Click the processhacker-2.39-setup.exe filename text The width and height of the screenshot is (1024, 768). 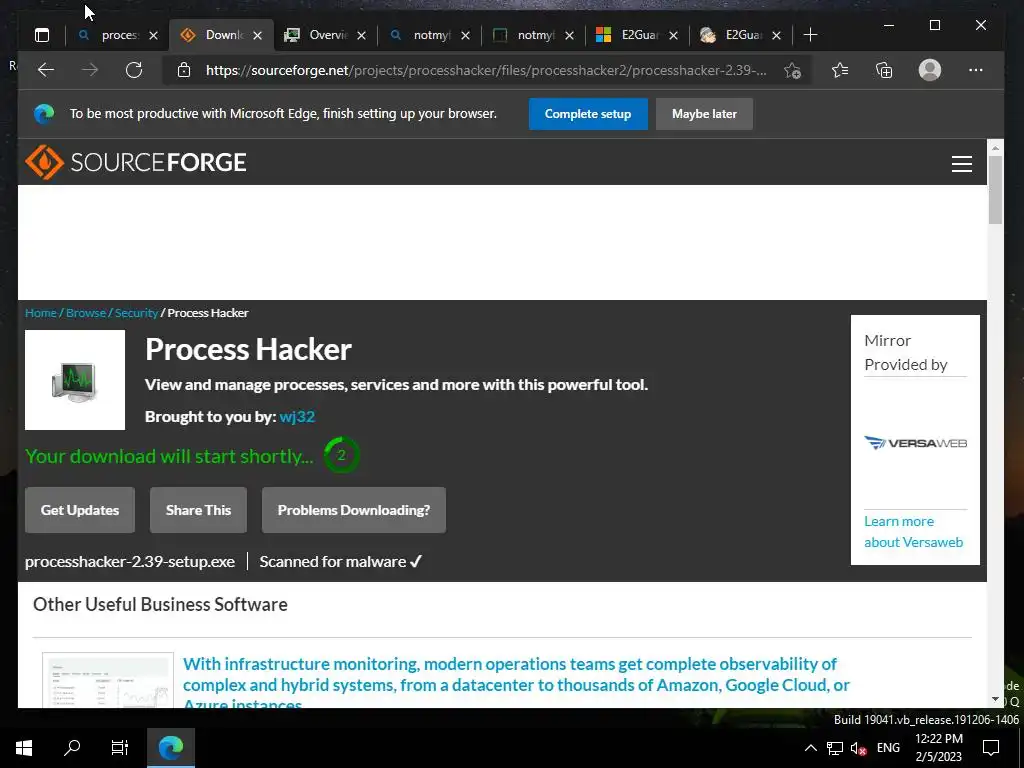[x=130, y=562]
